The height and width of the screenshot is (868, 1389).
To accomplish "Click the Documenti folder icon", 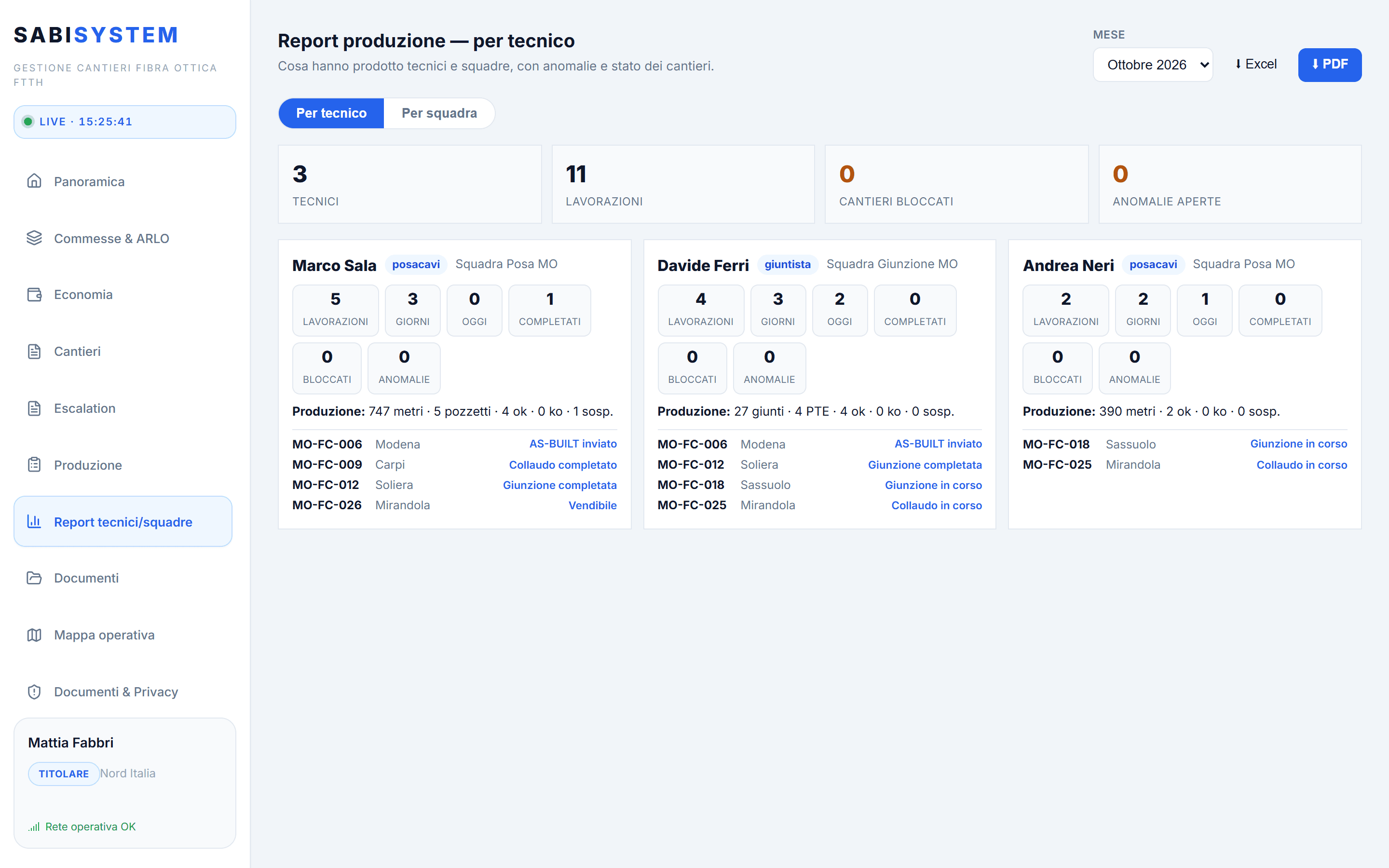I will tap(34, 578).
